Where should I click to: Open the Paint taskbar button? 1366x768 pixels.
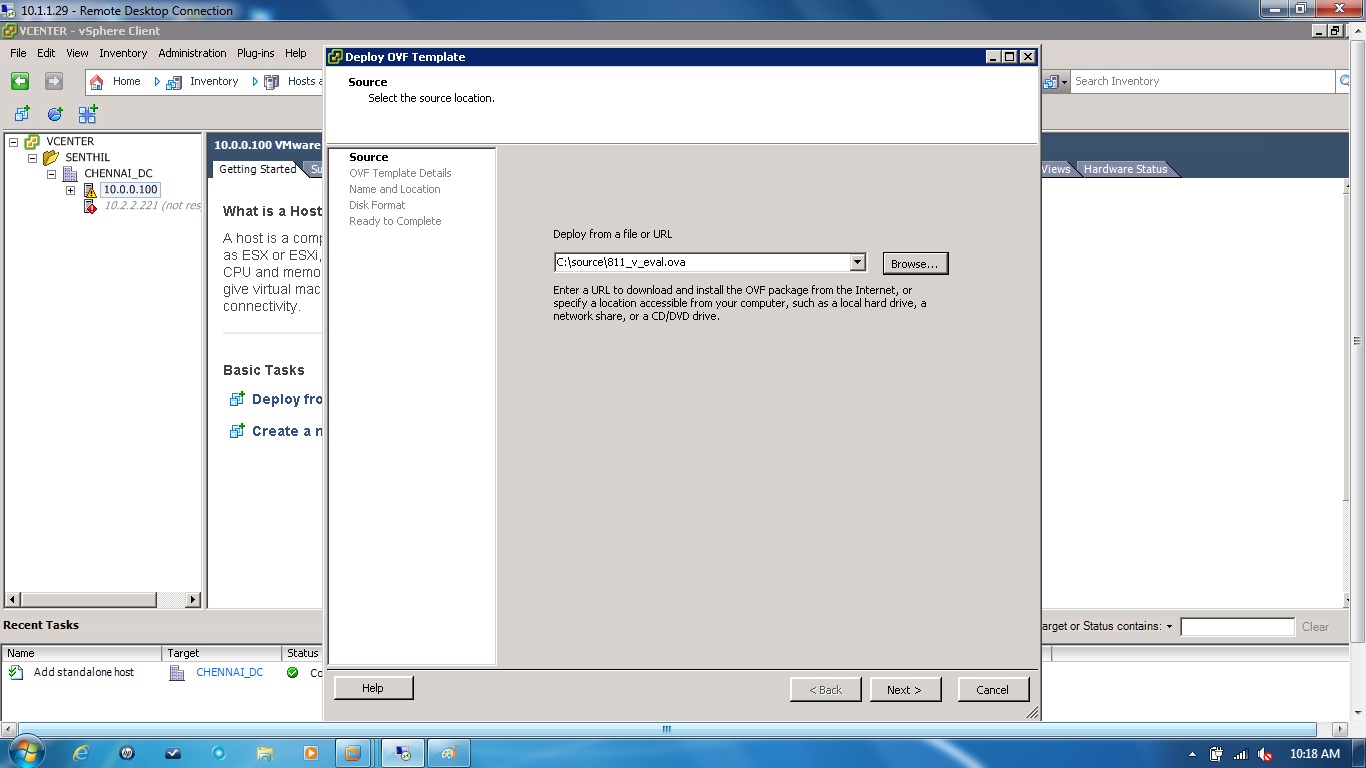(x=449, y=753)
